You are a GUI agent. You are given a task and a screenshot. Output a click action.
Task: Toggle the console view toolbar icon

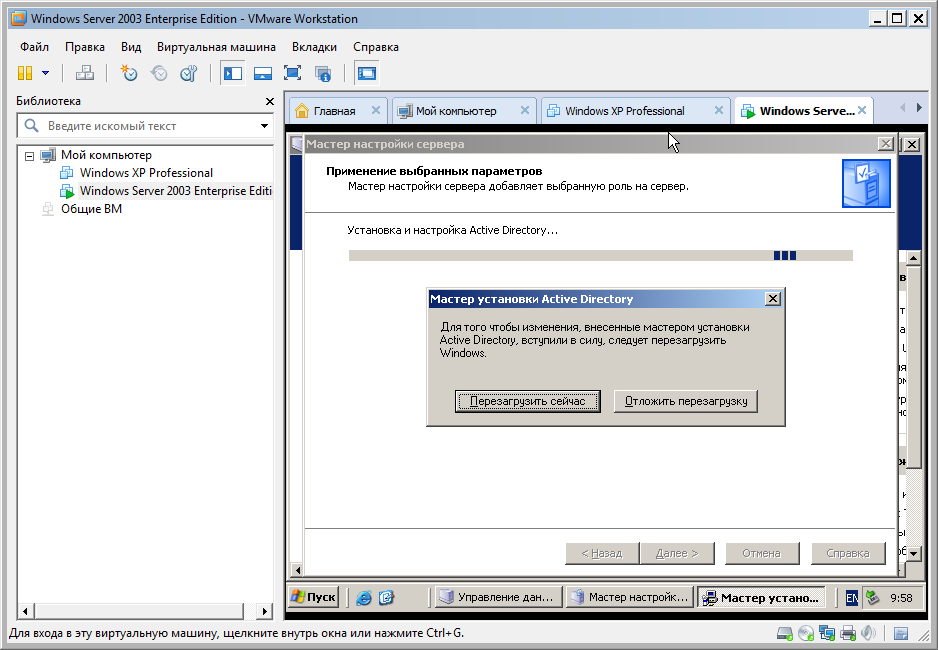pyautogui.click(x=367, y=73)
